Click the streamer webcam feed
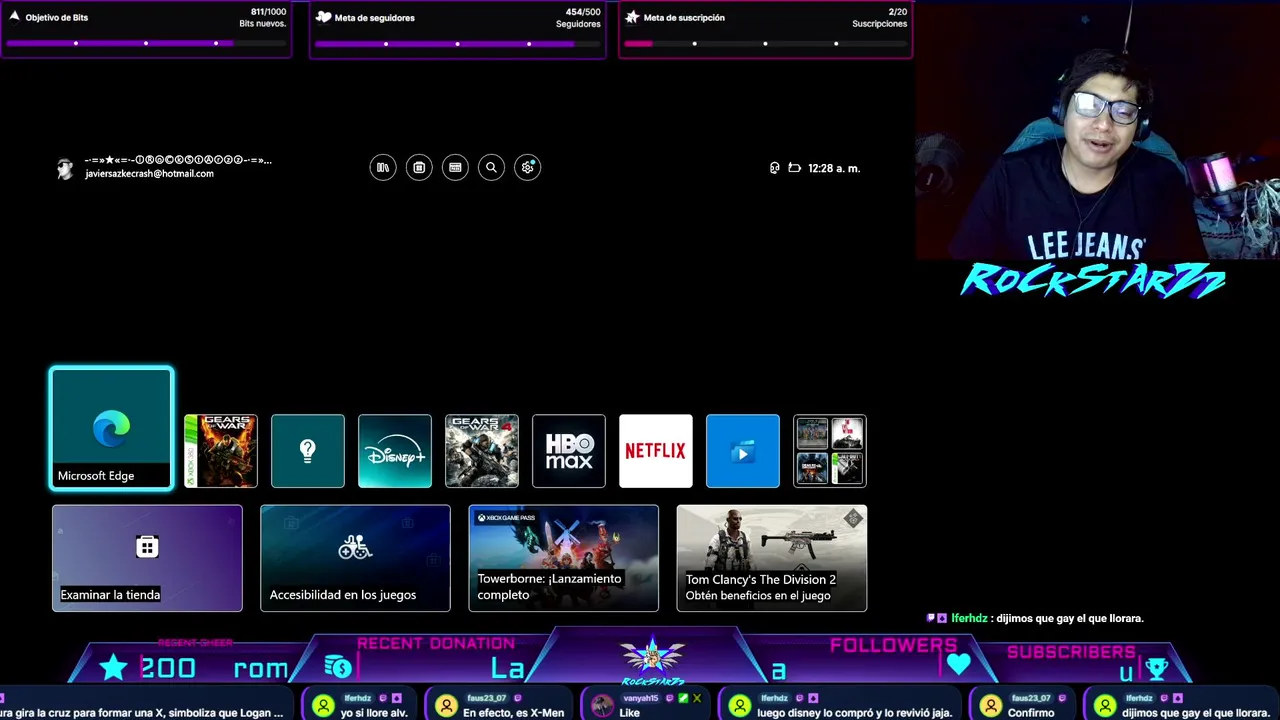This screenshot has height=720, width=1280. (1098, 130)
